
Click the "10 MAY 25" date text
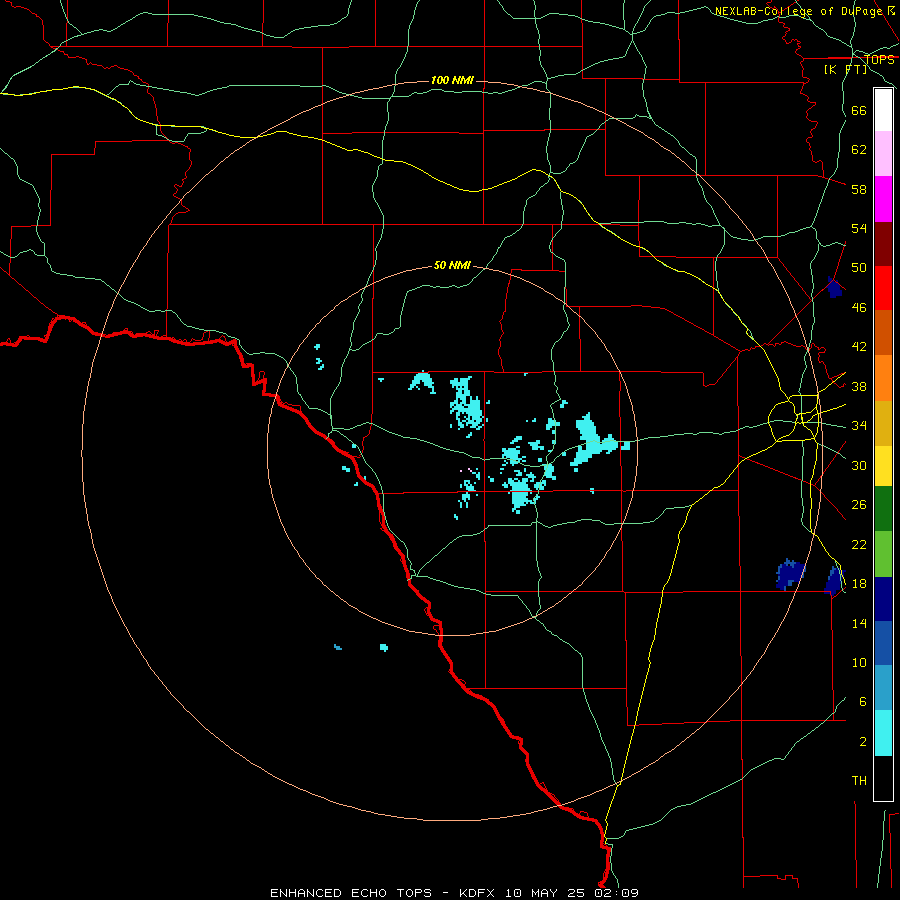(545, 893)
